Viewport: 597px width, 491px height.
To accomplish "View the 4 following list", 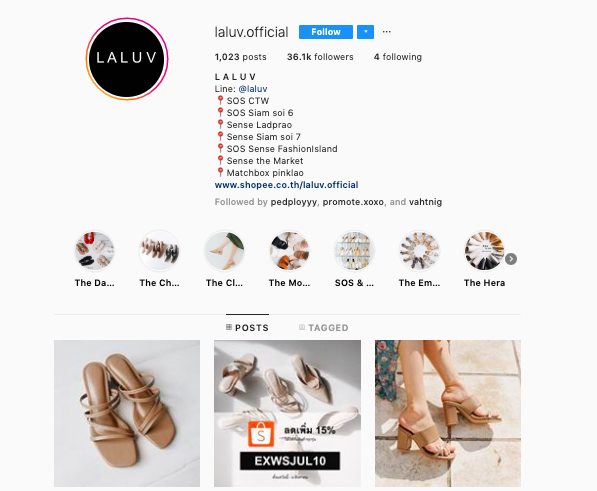I will 398,57.
